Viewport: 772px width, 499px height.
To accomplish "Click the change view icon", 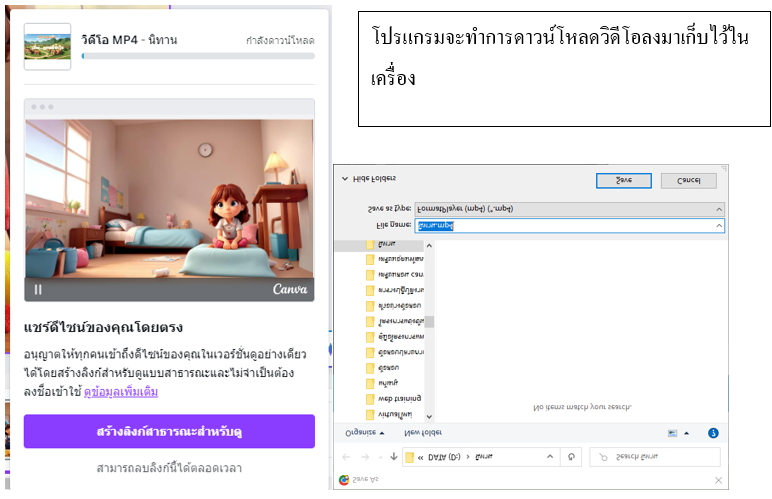I will coord(672,433).
